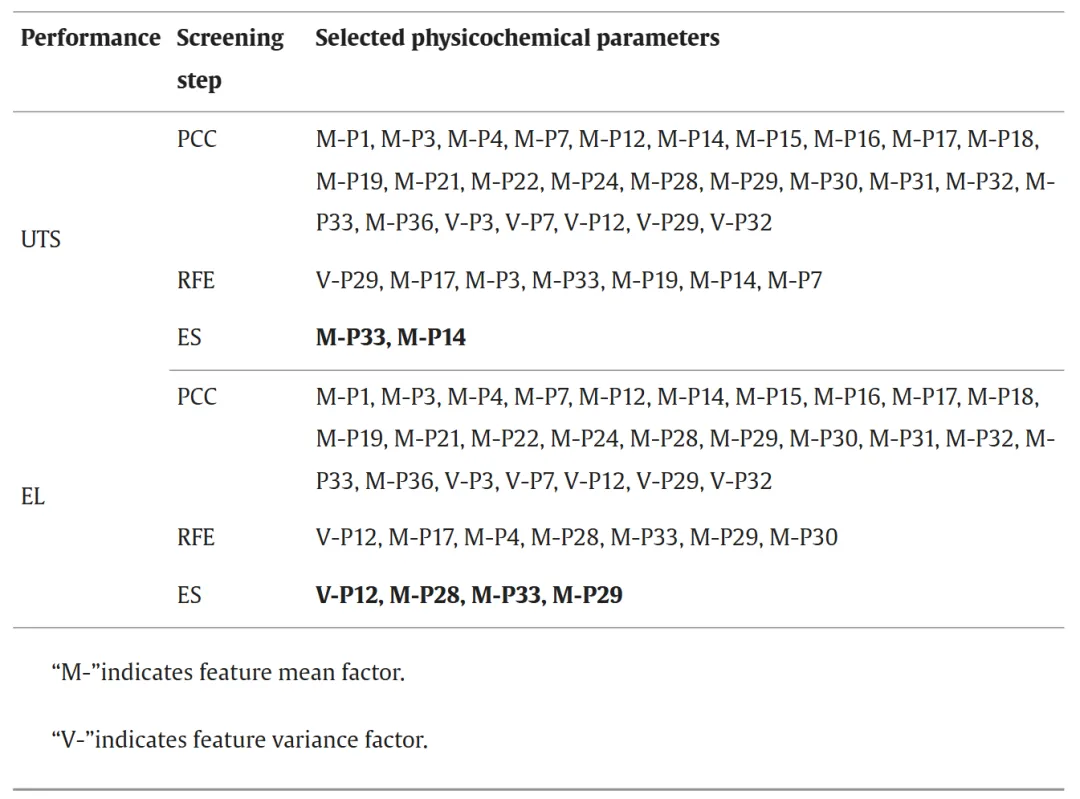Image resolution: width=1080 pixels, height=799 pixels.
Task: Click the Selected physicochemical parameters header
Action: [517, 38]
